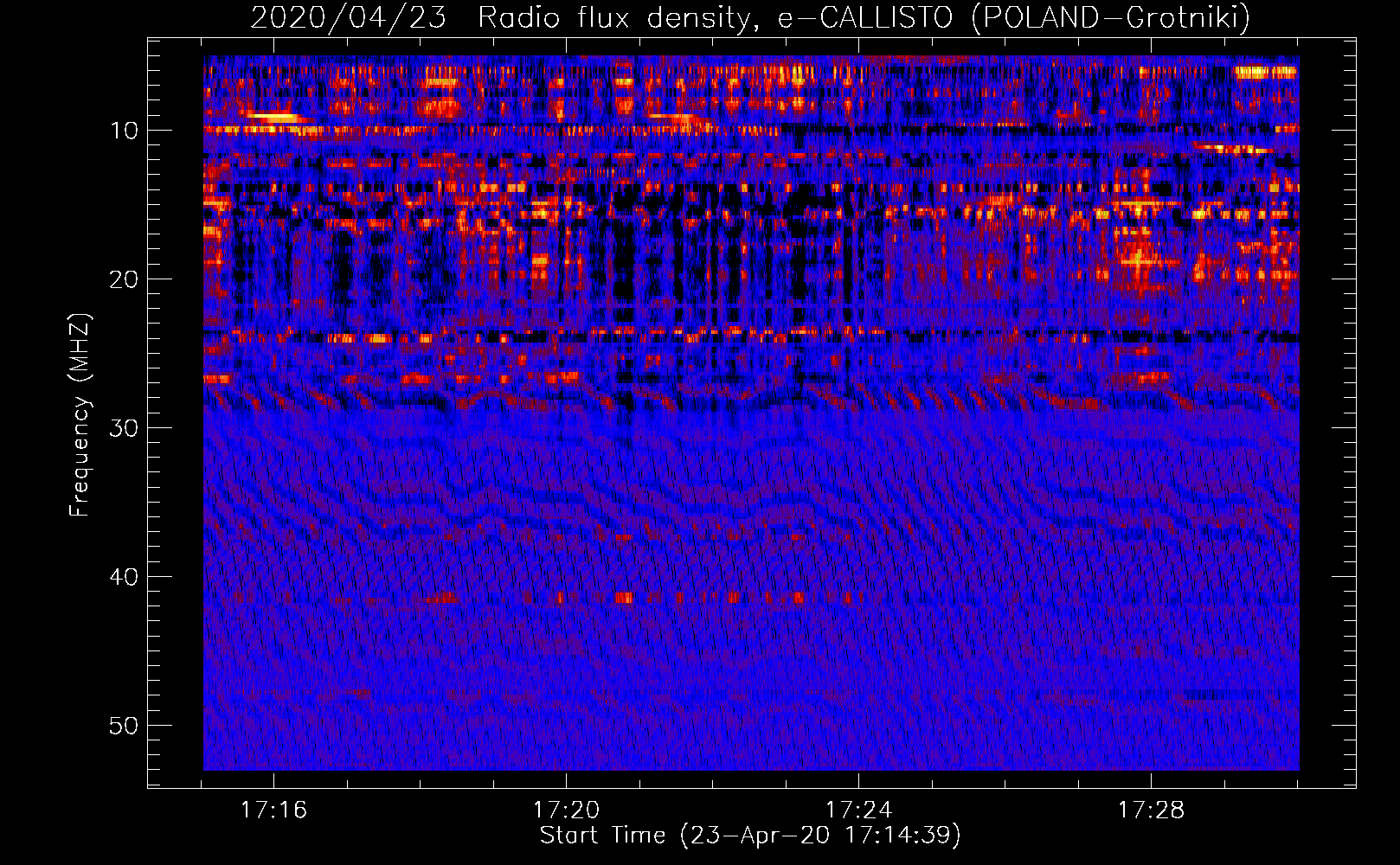
Task: Click the plot title 'Radio flux density, e-CALLISTO (POLAND-Grotniki)'
Action: pyautogui.click(x=864, y=17)
